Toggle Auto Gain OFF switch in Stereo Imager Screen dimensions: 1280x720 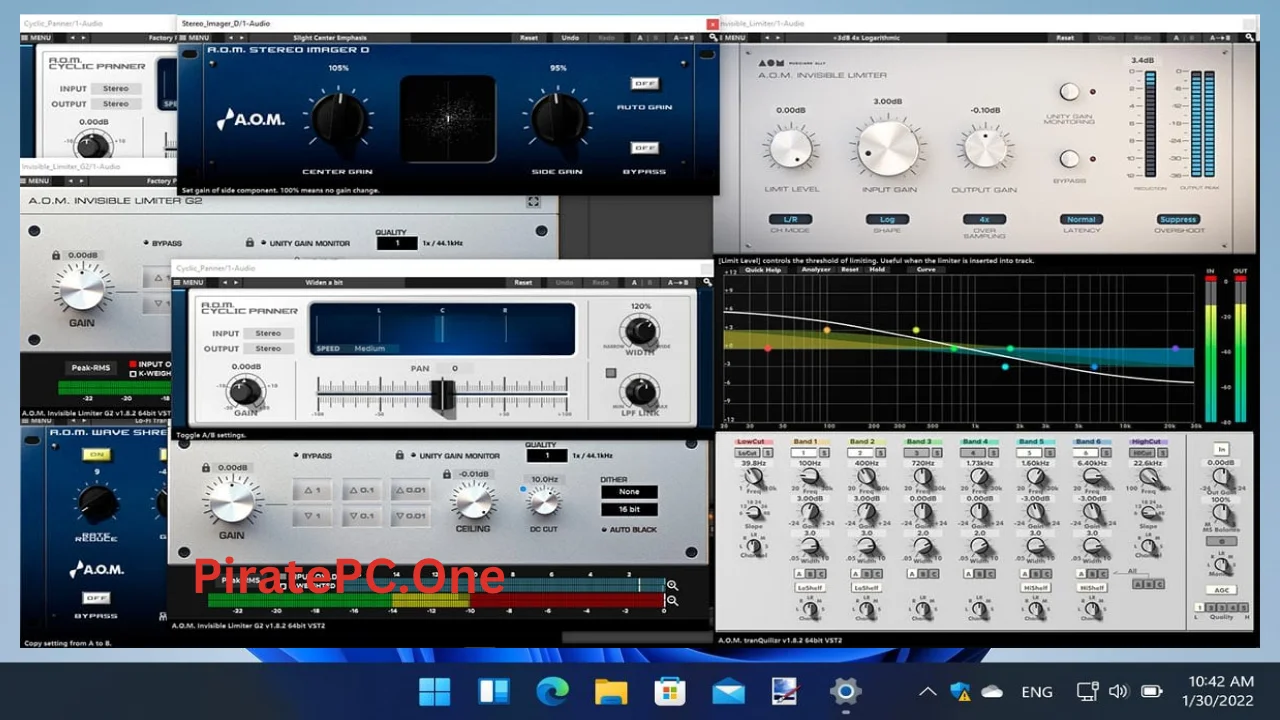pyautogui.click(x=644, y=84)
